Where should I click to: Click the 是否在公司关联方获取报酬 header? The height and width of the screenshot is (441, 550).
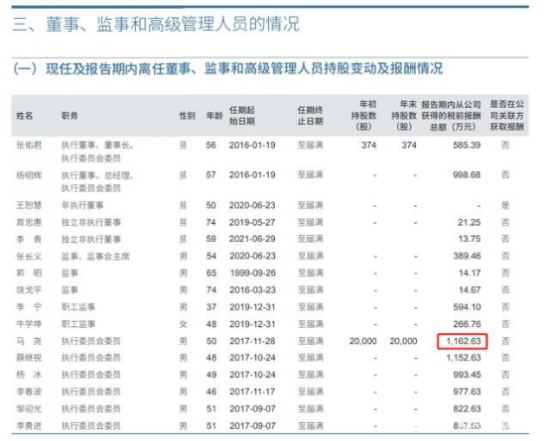[507, 115]
